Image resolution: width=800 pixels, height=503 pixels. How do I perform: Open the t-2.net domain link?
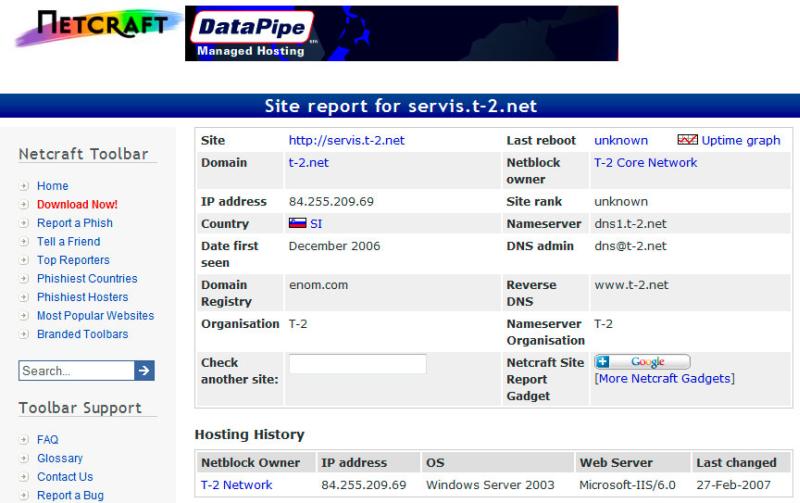click(309, 162)
